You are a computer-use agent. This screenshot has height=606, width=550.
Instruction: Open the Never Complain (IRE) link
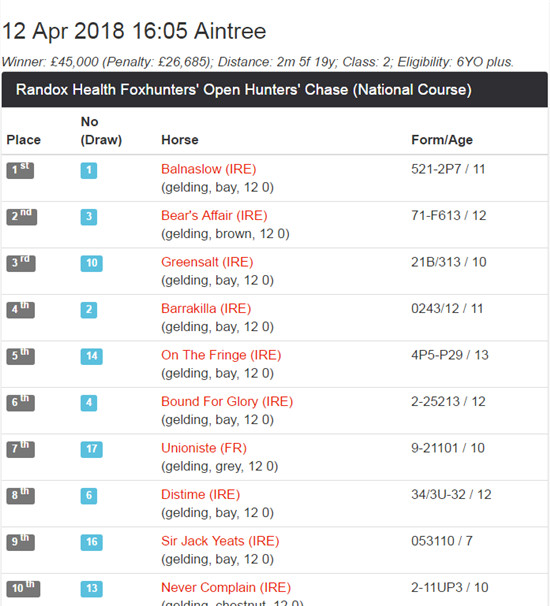(x=226, y=587)
